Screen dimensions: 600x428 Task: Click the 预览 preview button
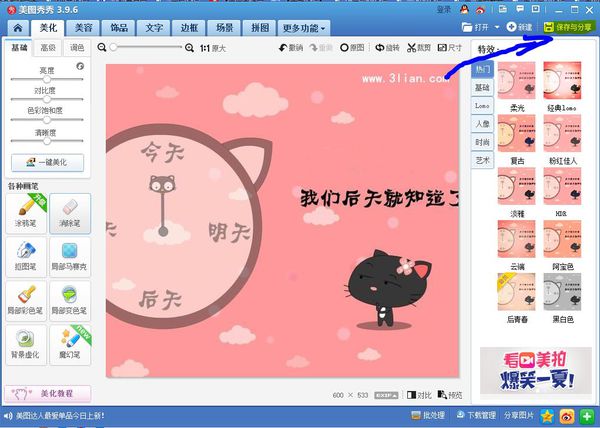pyautogui.click(x=450, y=395)
